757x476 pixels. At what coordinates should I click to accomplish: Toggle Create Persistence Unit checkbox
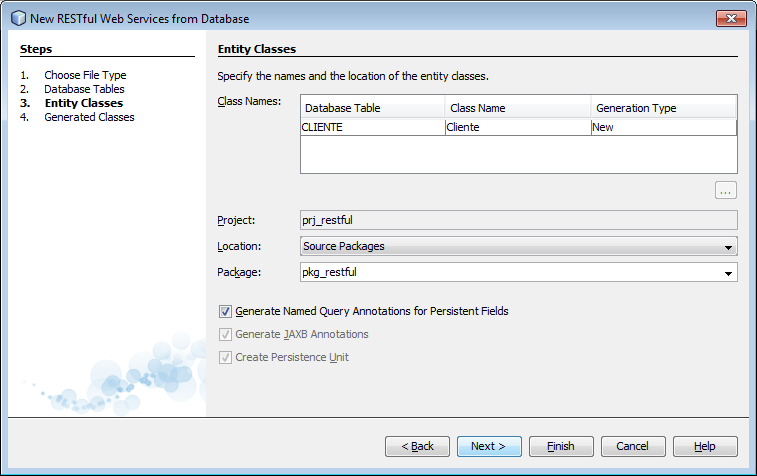coord(225,357)
